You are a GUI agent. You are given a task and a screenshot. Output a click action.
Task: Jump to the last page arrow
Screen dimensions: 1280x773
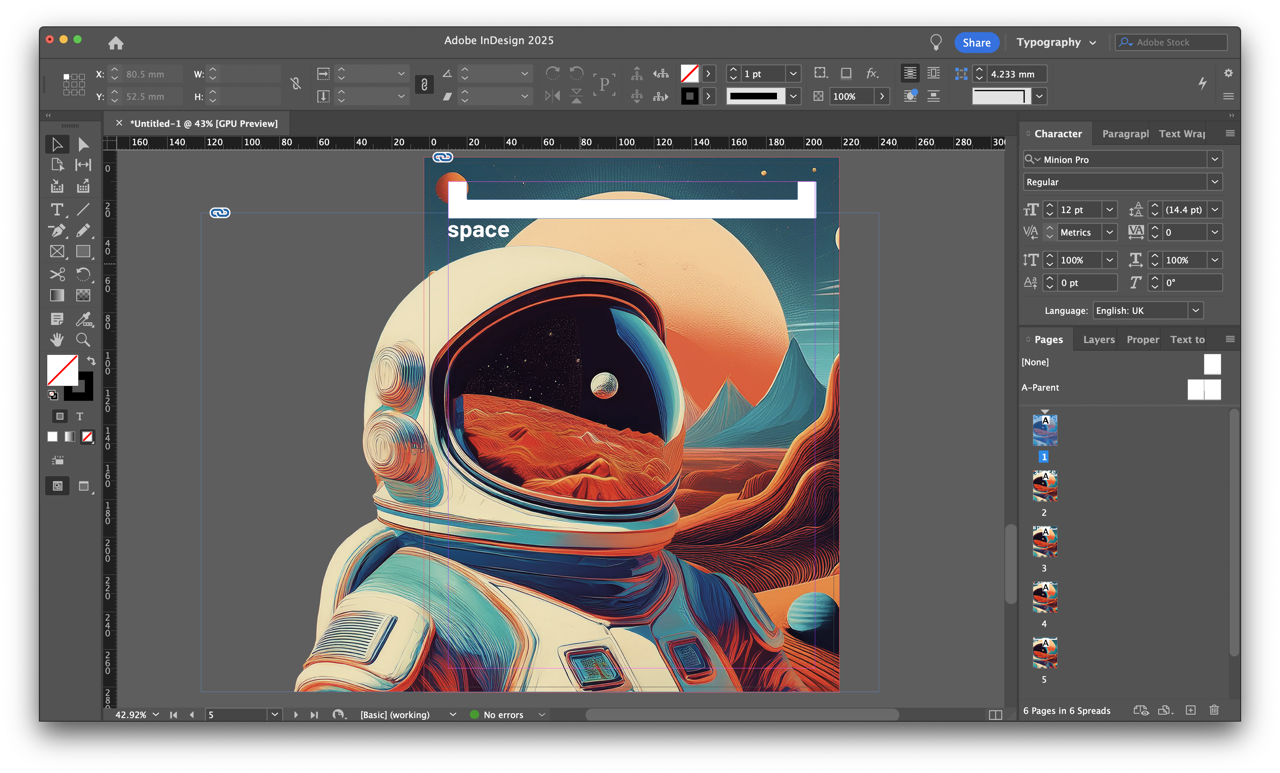coord(314,715)
